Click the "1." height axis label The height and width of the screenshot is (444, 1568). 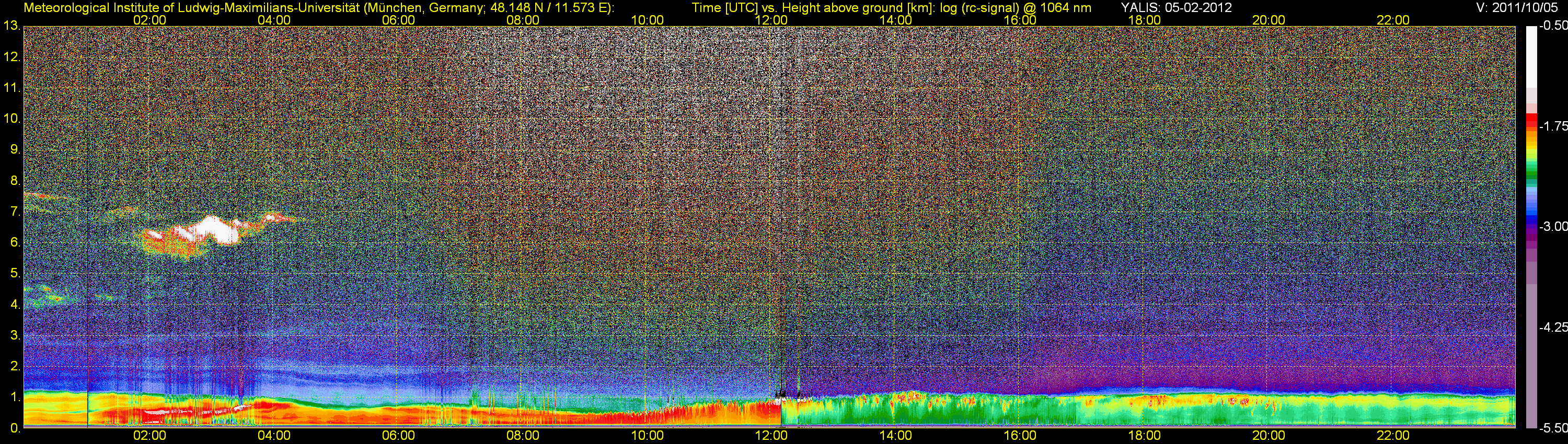pos(15,396)
